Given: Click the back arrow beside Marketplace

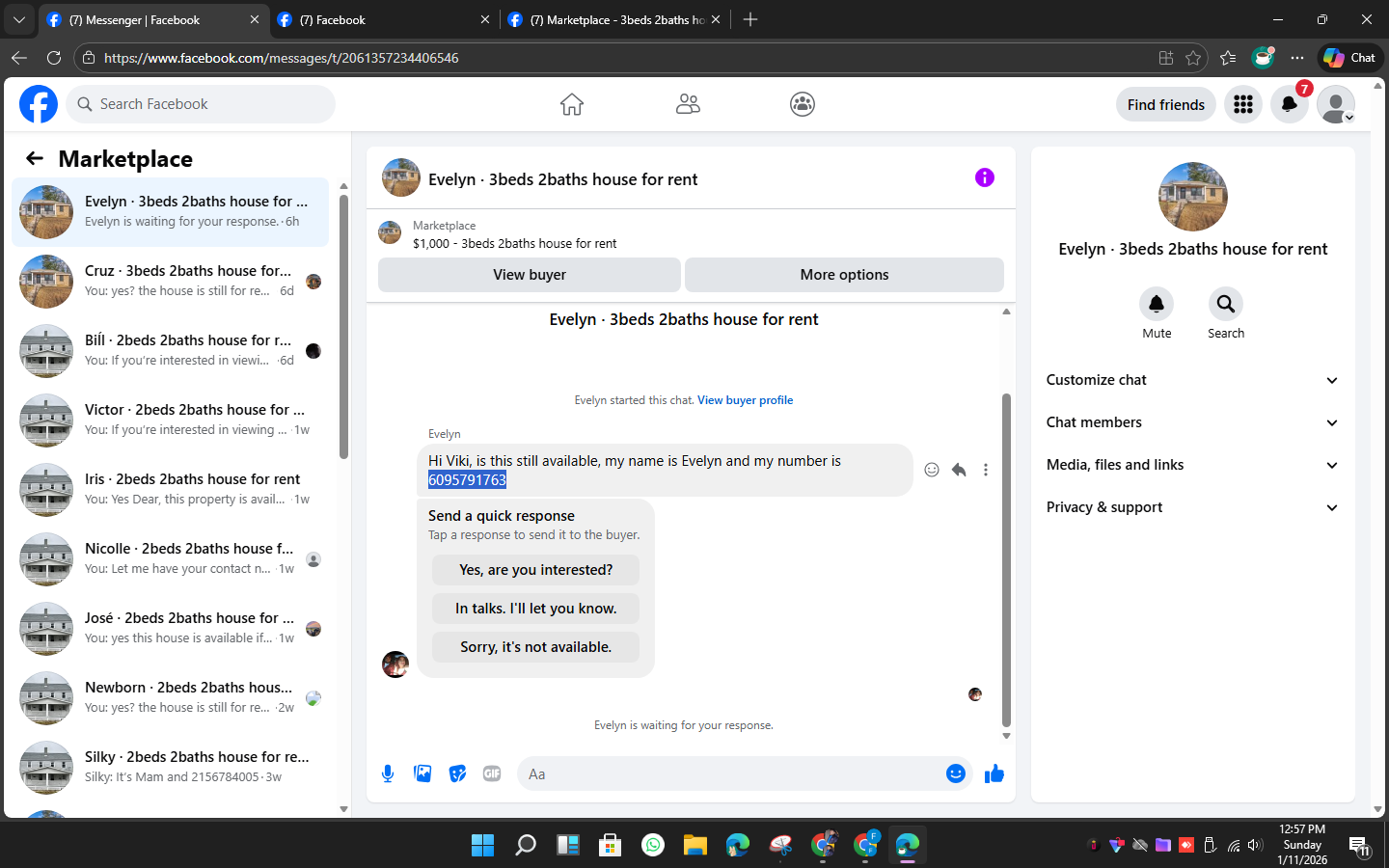Looking at the screenshot, I should 35,158.
